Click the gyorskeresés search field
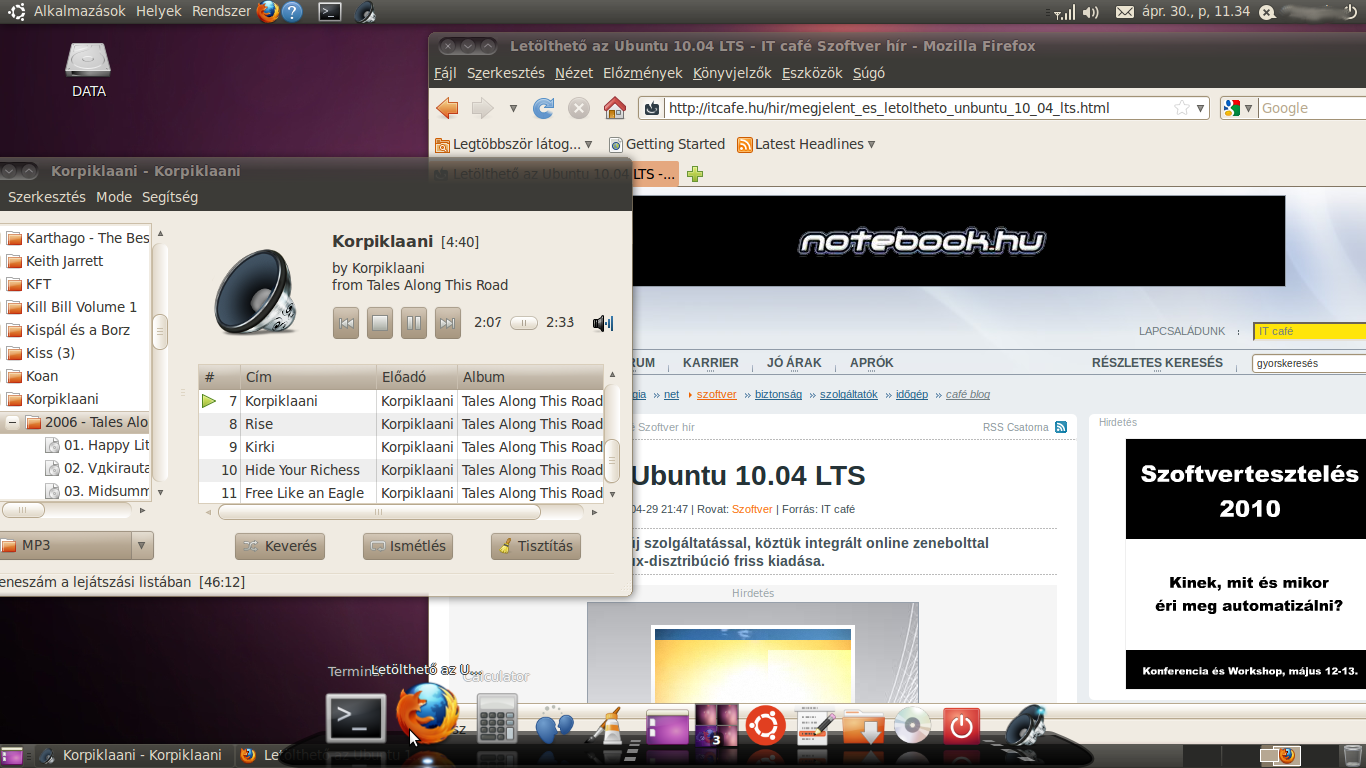 pyautogui.click(x=1309, y=363)
